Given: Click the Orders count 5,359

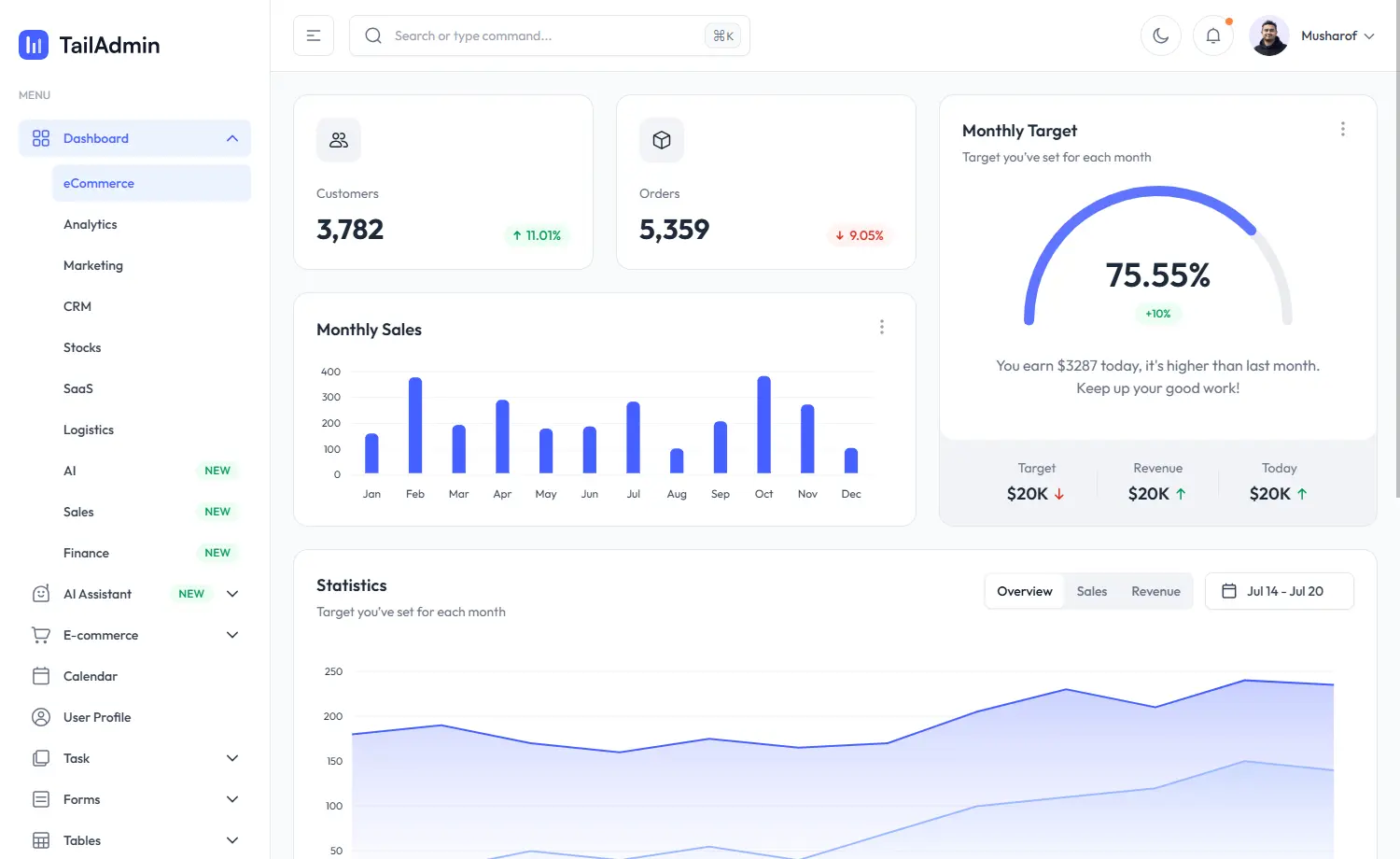Looking at the screenshot, I should tap(674, 230).
